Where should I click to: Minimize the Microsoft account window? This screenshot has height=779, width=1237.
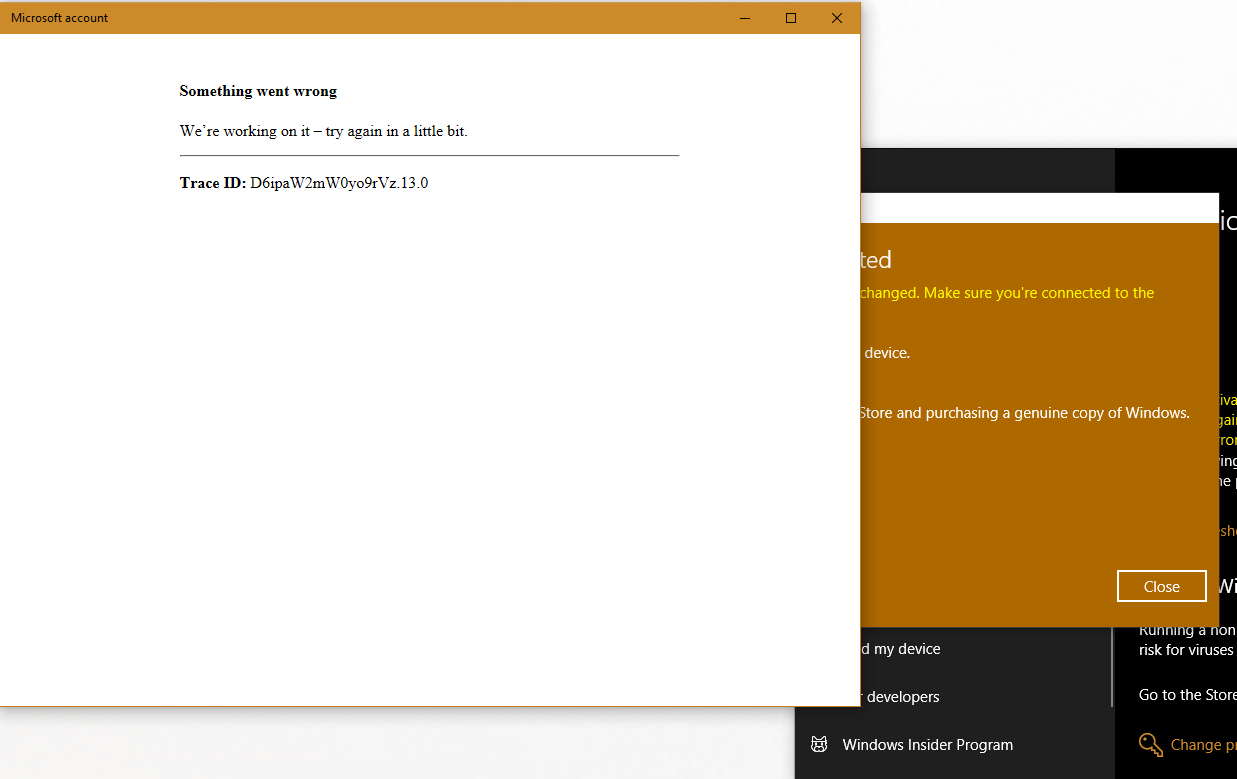point(745,18)
